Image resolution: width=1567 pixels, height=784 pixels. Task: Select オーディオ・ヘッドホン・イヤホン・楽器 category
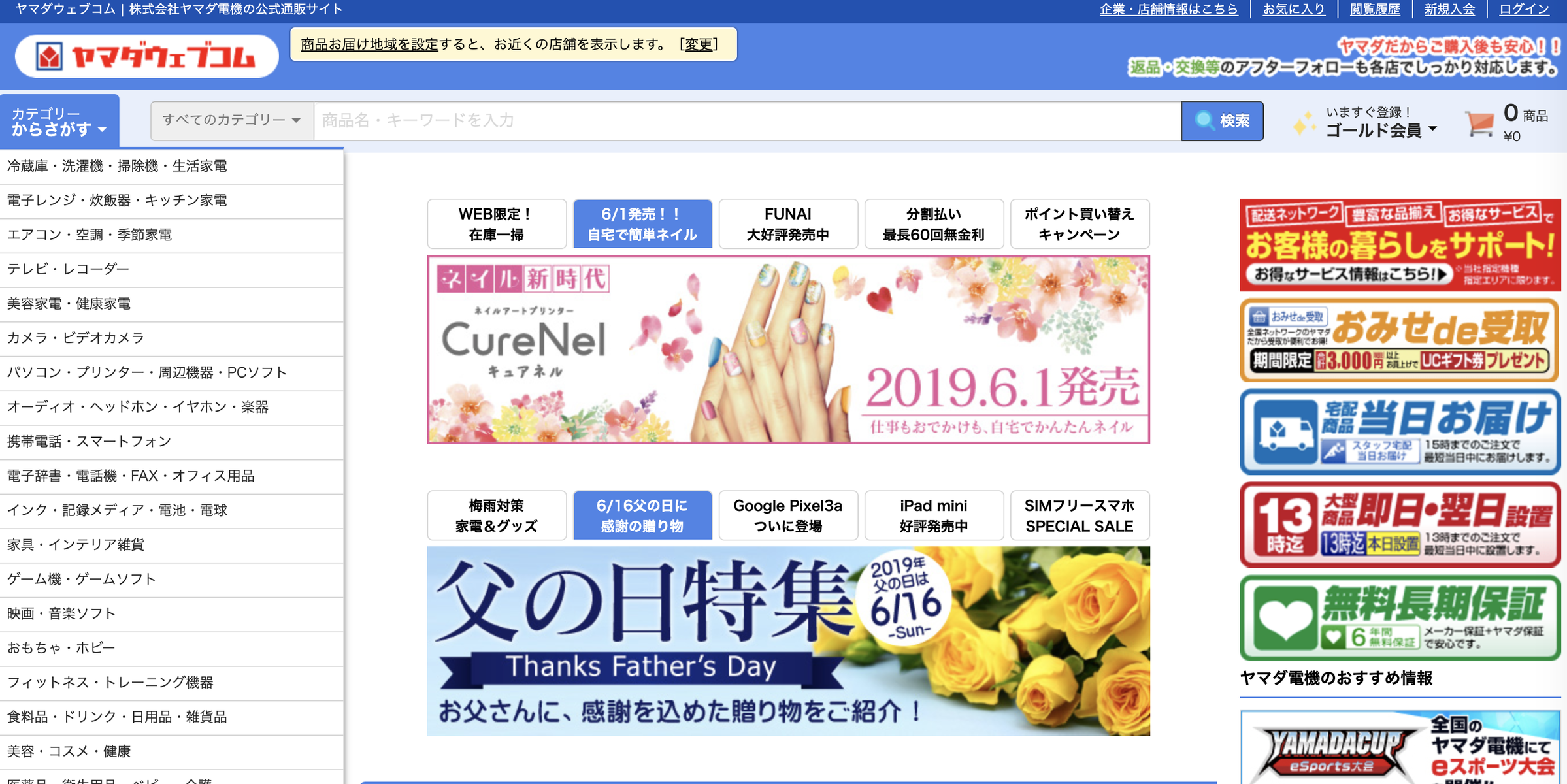click(x=171, y=408)
